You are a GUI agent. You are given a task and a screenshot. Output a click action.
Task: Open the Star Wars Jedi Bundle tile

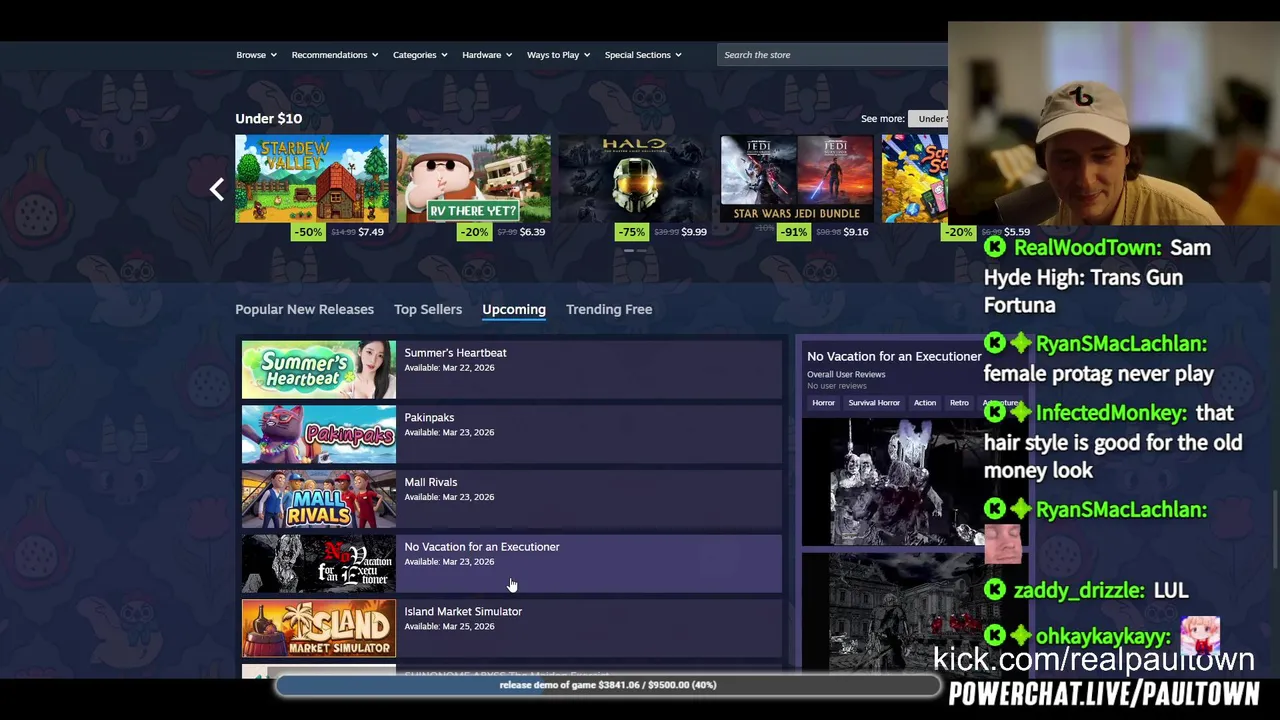[x=797, y=178]
